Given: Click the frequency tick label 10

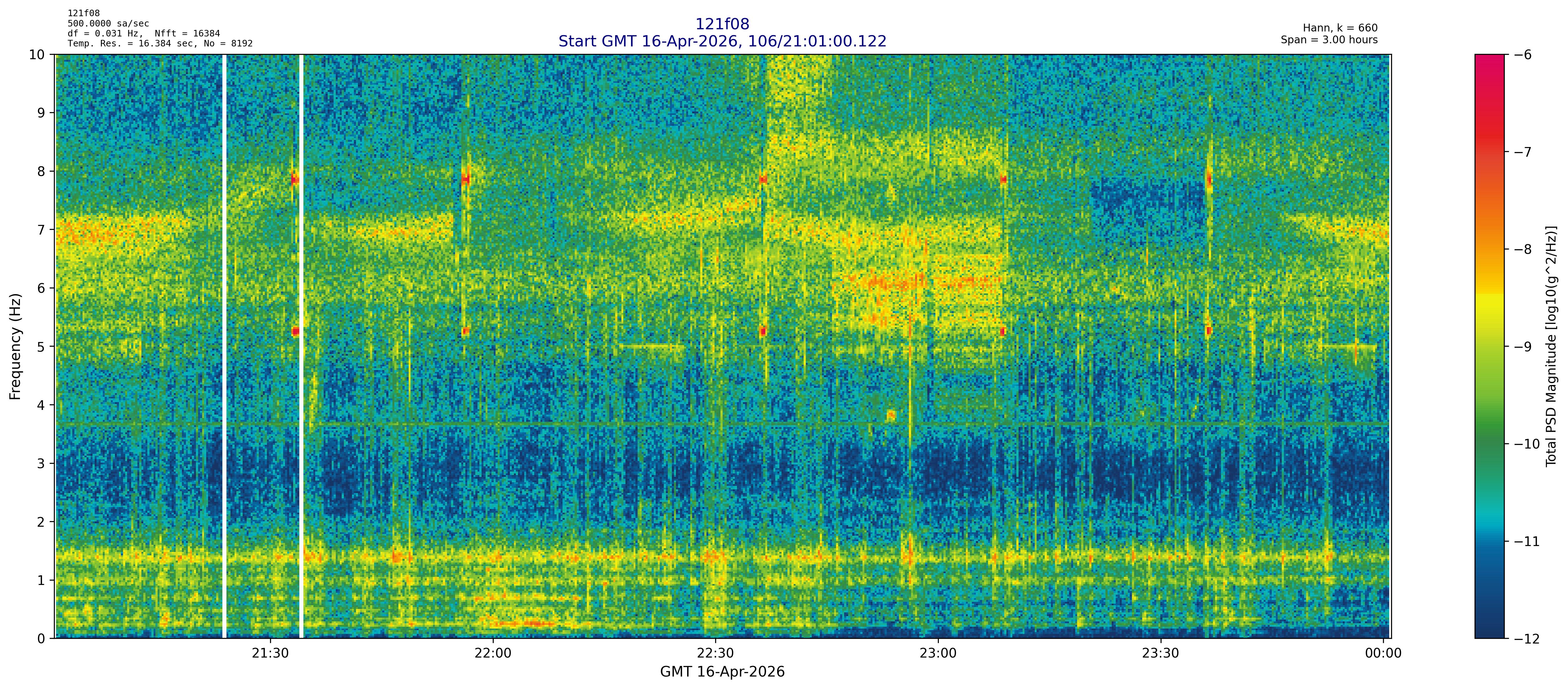Looking at the screenshot, I should pos(36,55).
